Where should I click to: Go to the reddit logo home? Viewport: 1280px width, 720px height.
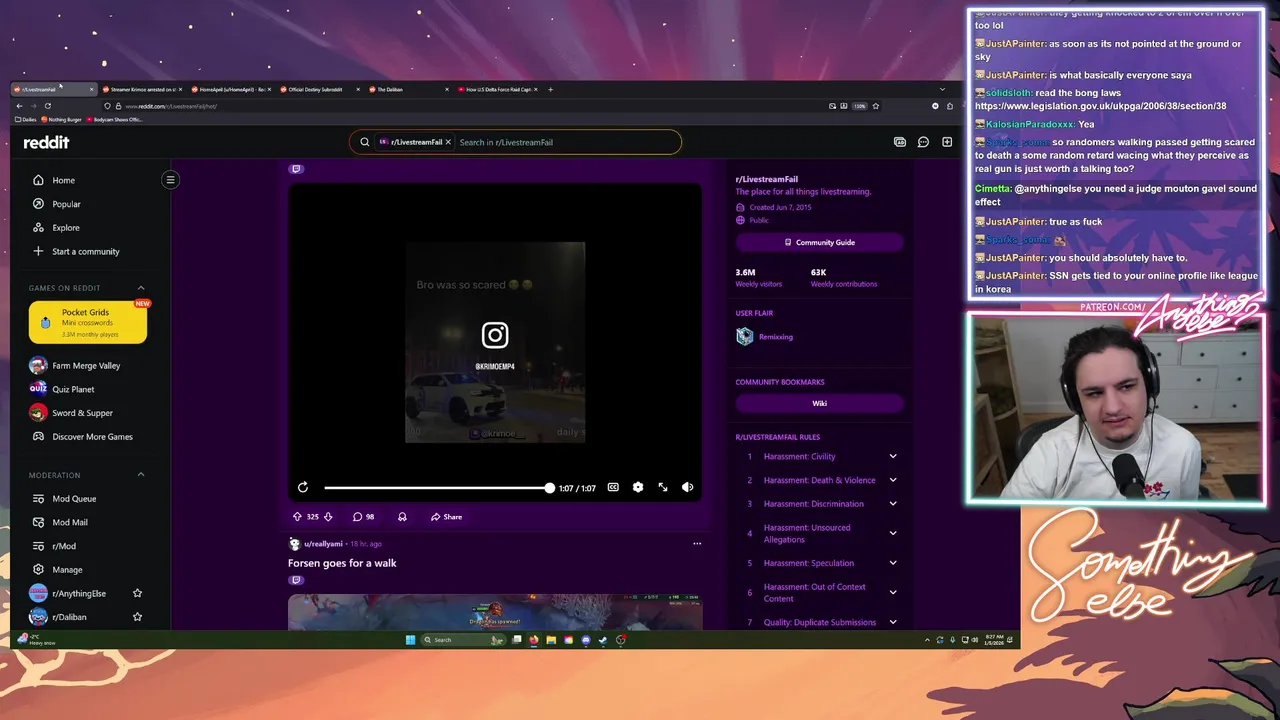(x=47, y=142)
